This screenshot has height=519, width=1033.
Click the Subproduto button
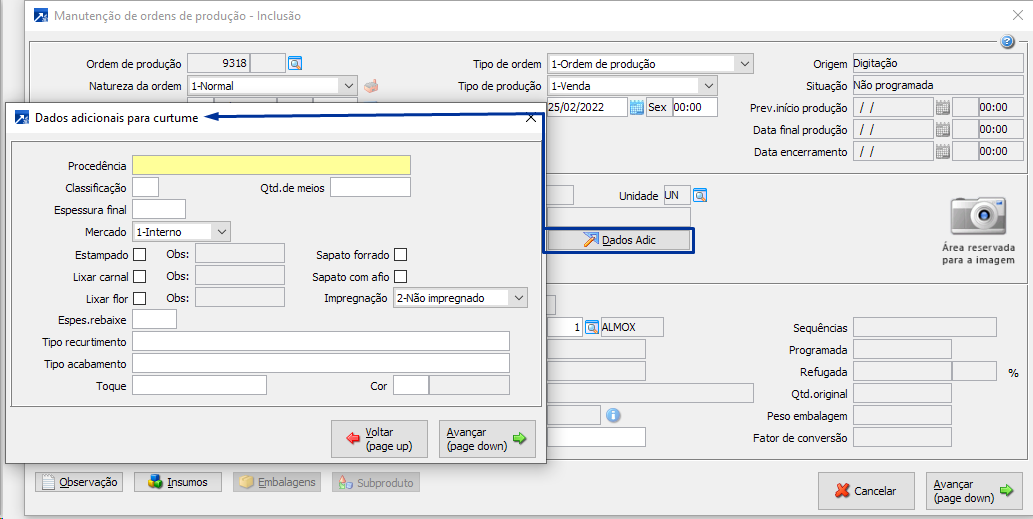(376, 483)
